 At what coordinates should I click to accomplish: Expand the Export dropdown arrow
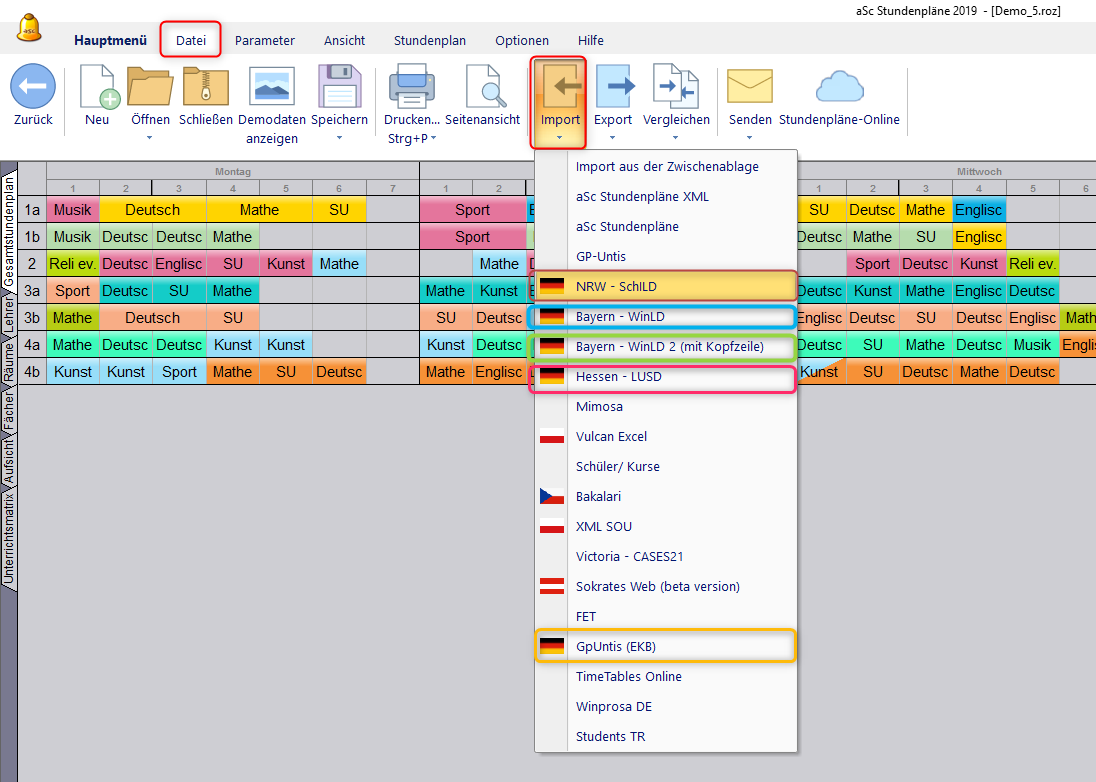coord(612,138)
